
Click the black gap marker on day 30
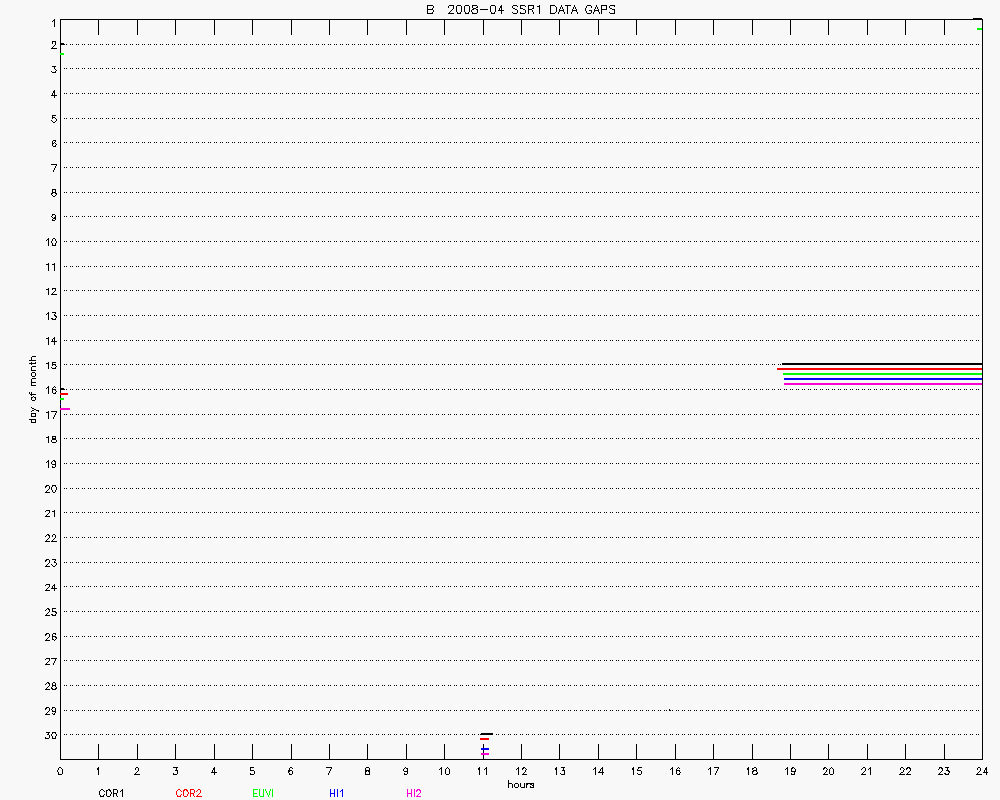(486, 734)
